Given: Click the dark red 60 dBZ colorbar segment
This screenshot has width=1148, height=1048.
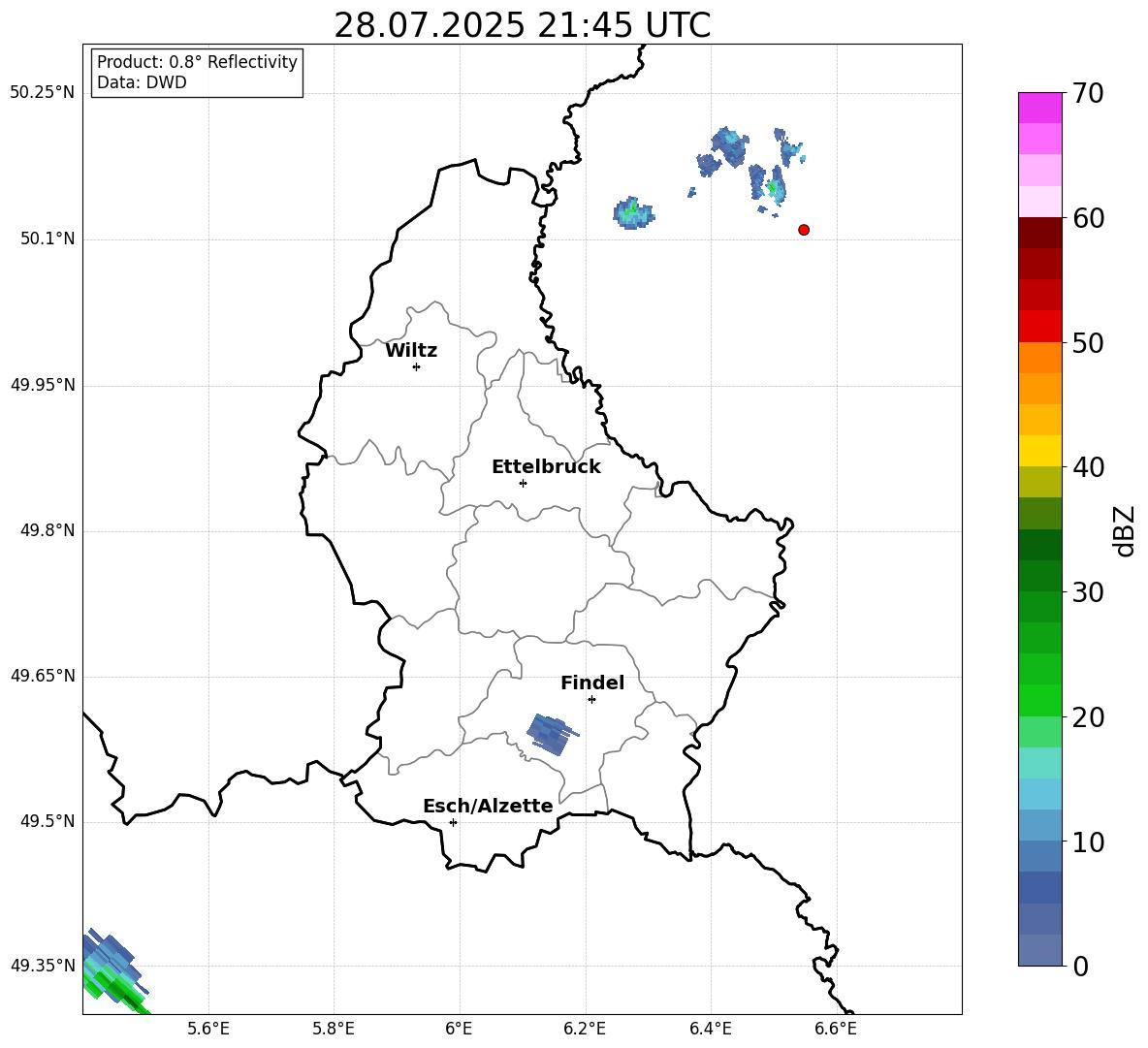Looking at the screenshot, I should tap(1039, 233).
